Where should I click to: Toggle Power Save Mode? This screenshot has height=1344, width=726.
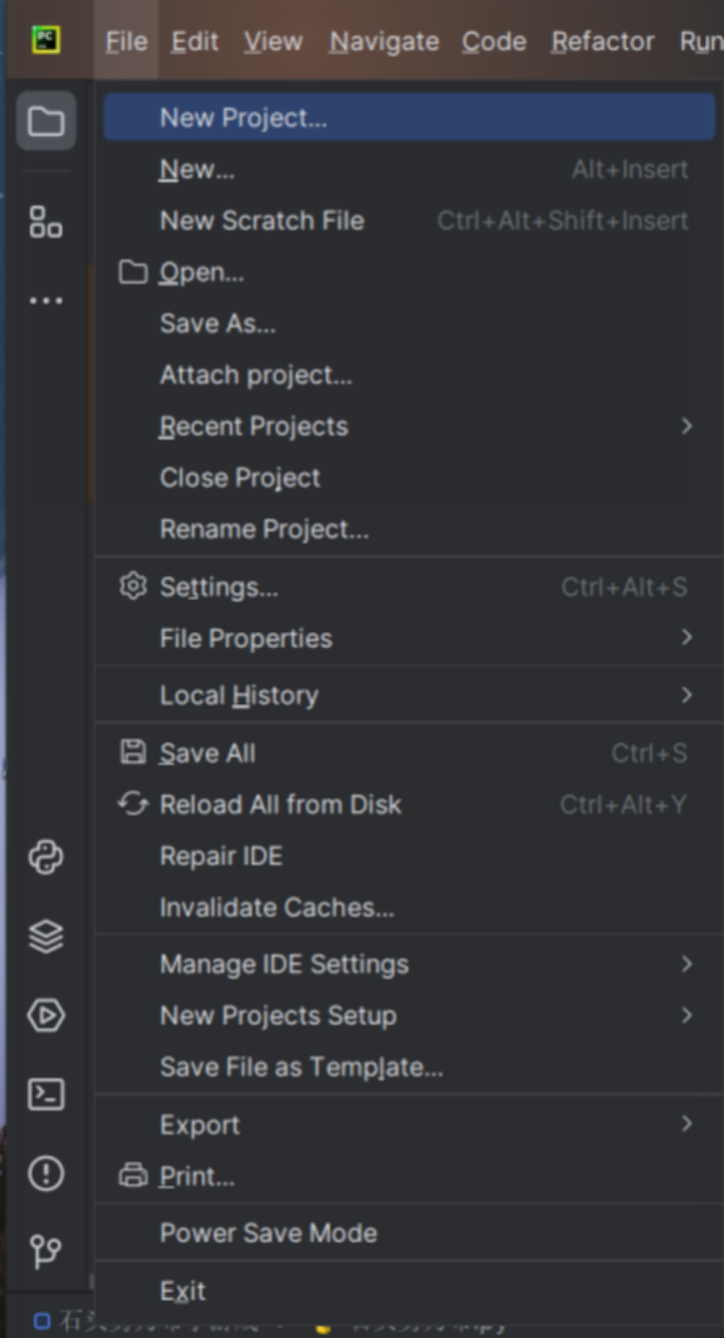(x=268, y=1233)
